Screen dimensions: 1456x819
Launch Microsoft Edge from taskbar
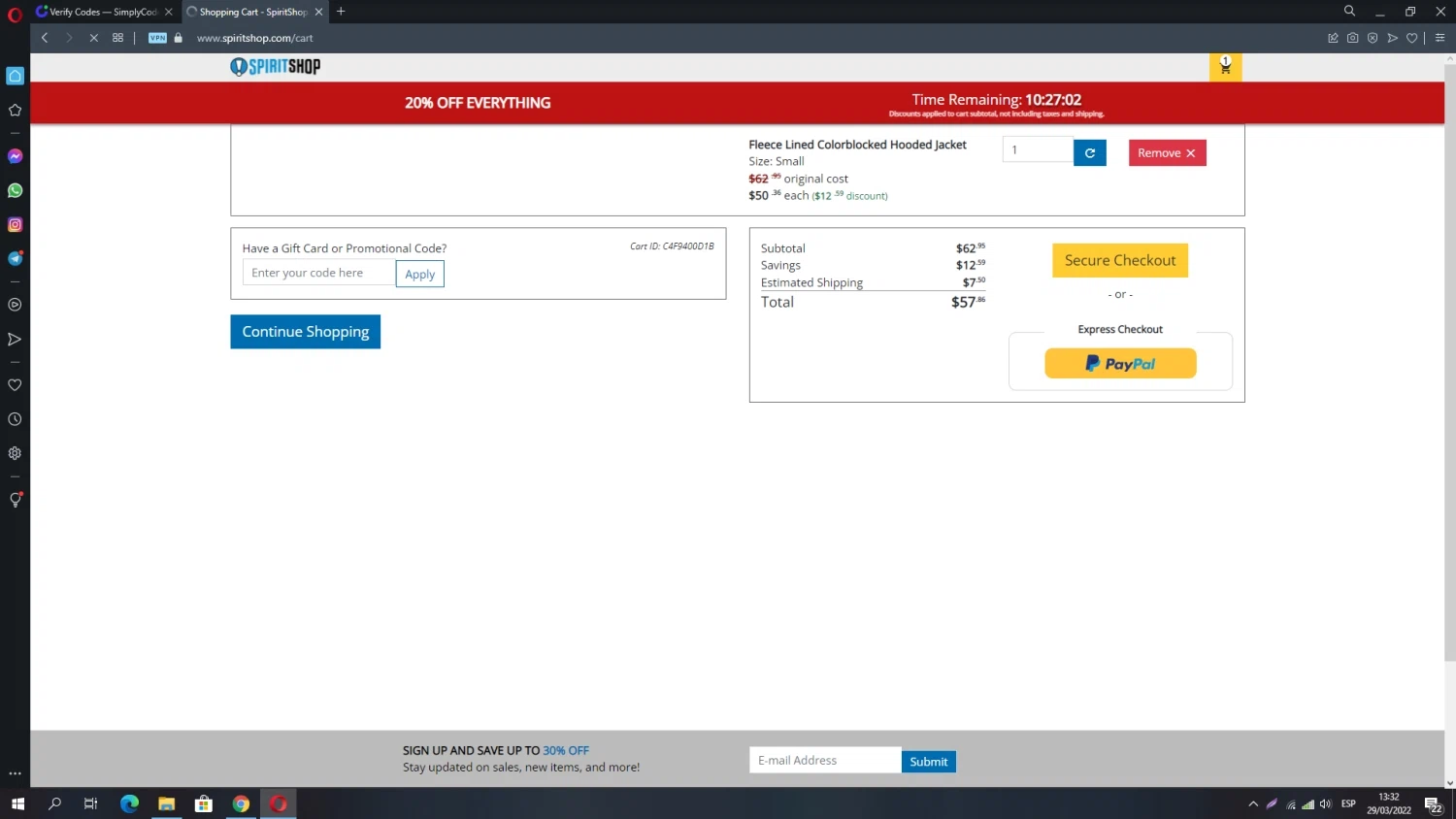click(x=129, y=803)
